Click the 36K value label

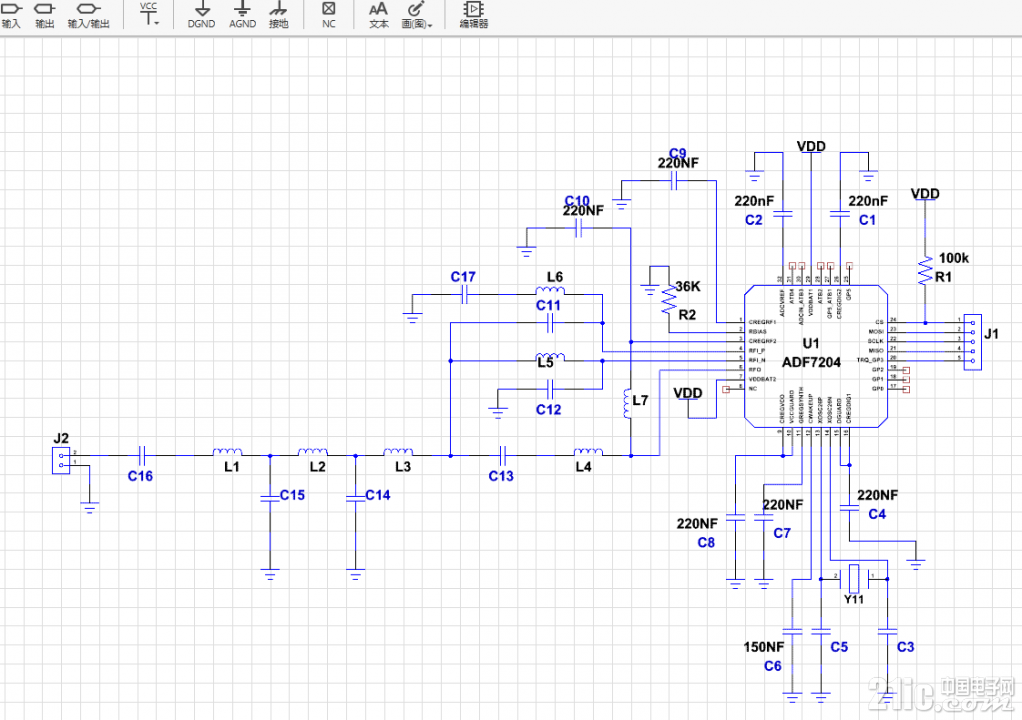(x=688, y=286)
